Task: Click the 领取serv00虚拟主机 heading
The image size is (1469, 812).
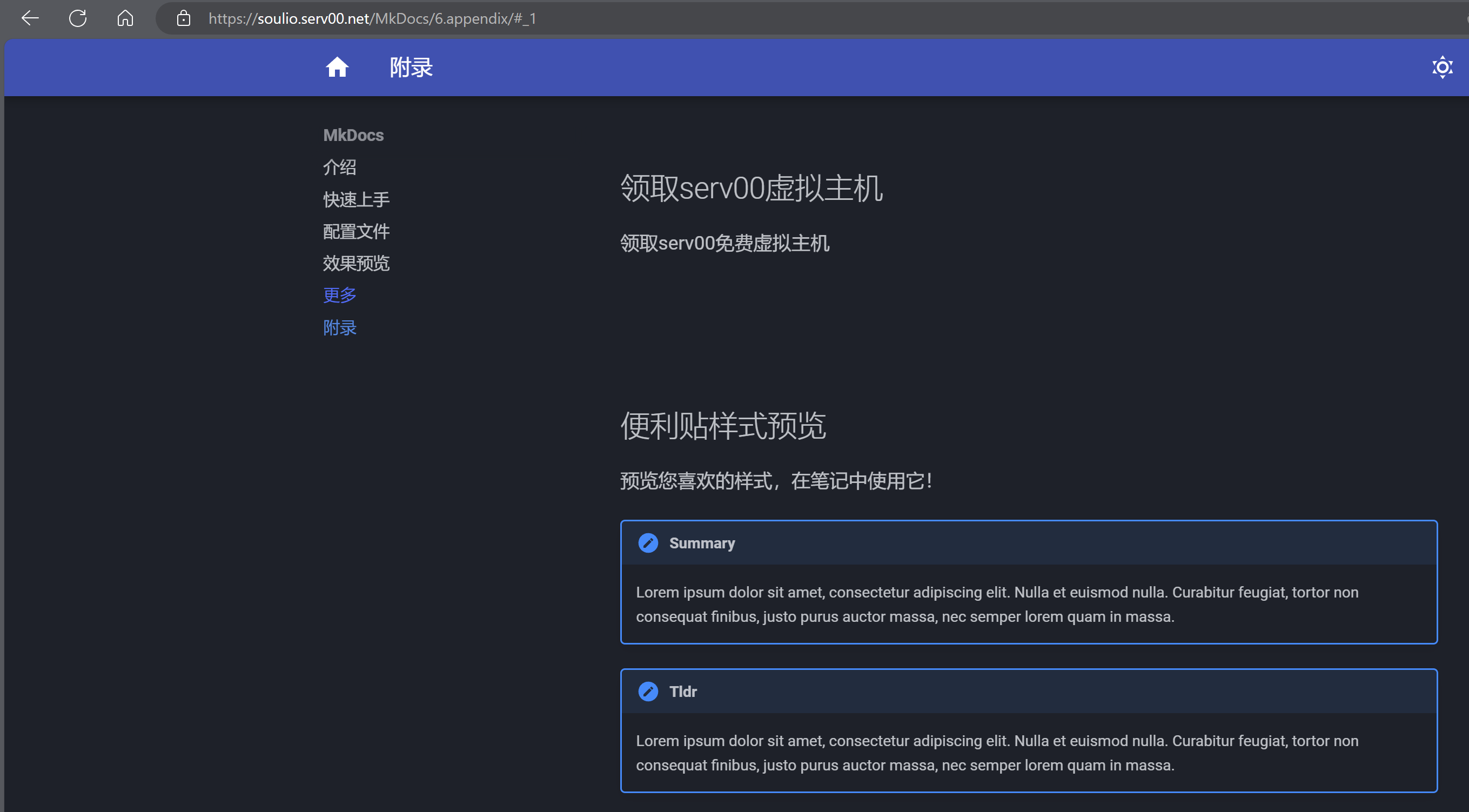Action: coord(751,188)
